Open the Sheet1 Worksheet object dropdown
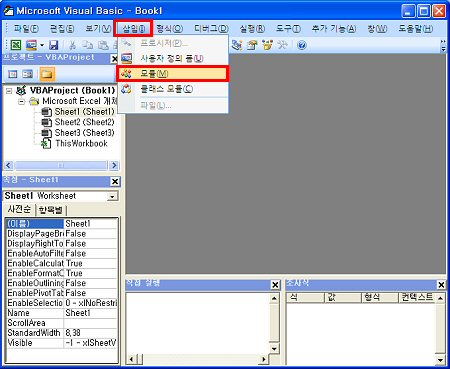This screenshot has height=369, width=450. click(112, 197)
